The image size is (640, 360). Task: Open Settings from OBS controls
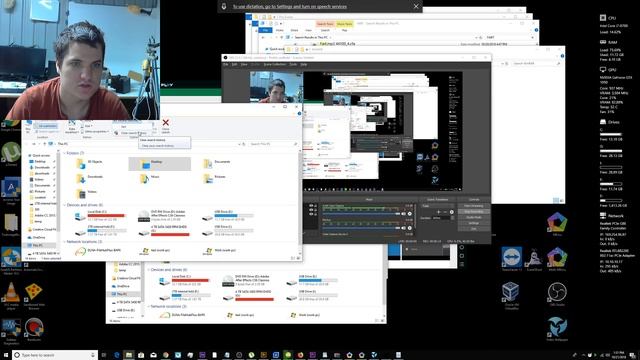(474, 223)
